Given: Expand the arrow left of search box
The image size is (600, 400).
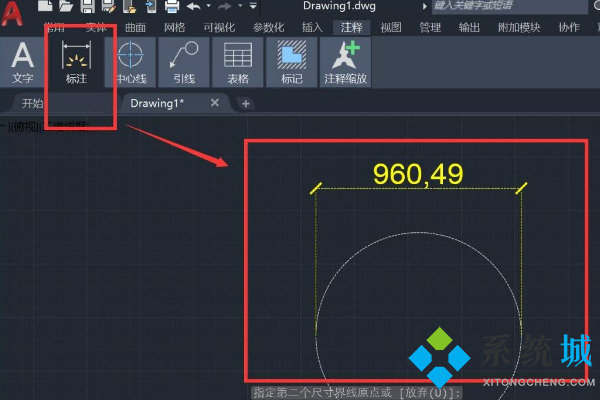Looking at the screenshot, I should [x=425, y=7].
